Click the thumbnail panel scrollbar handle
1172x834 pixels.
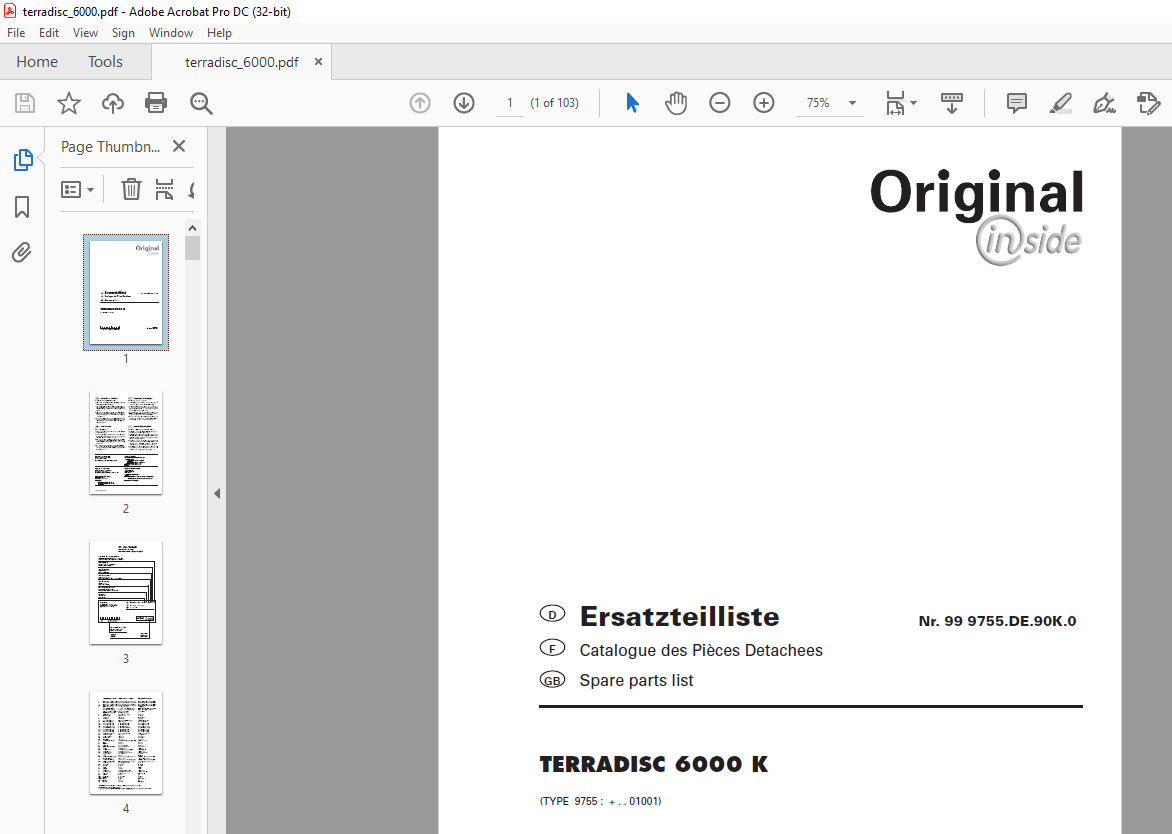point(193,248)
